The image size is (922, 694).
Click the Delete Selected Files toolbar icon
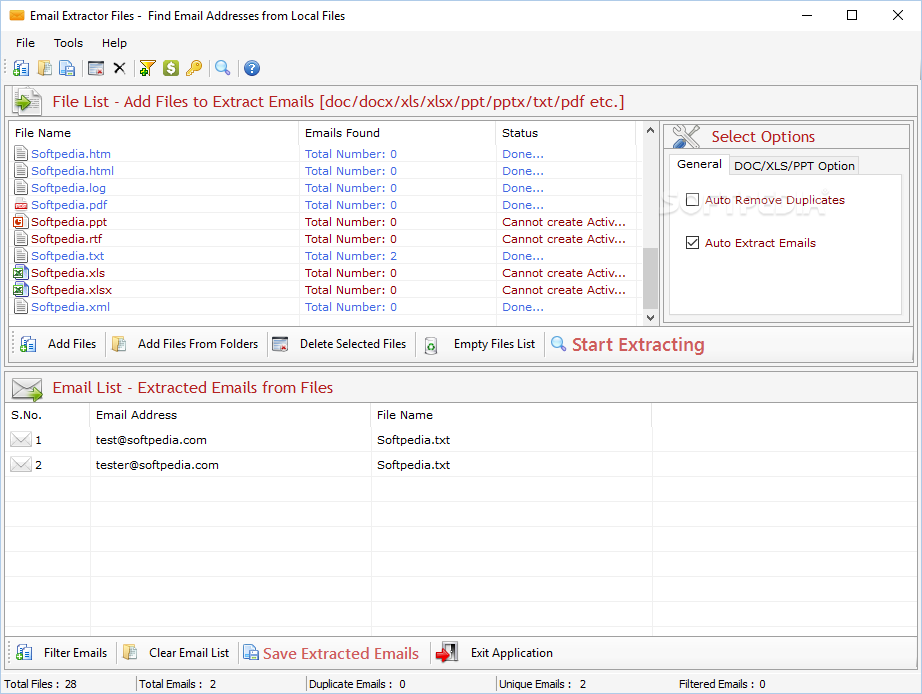click(96, 68)
